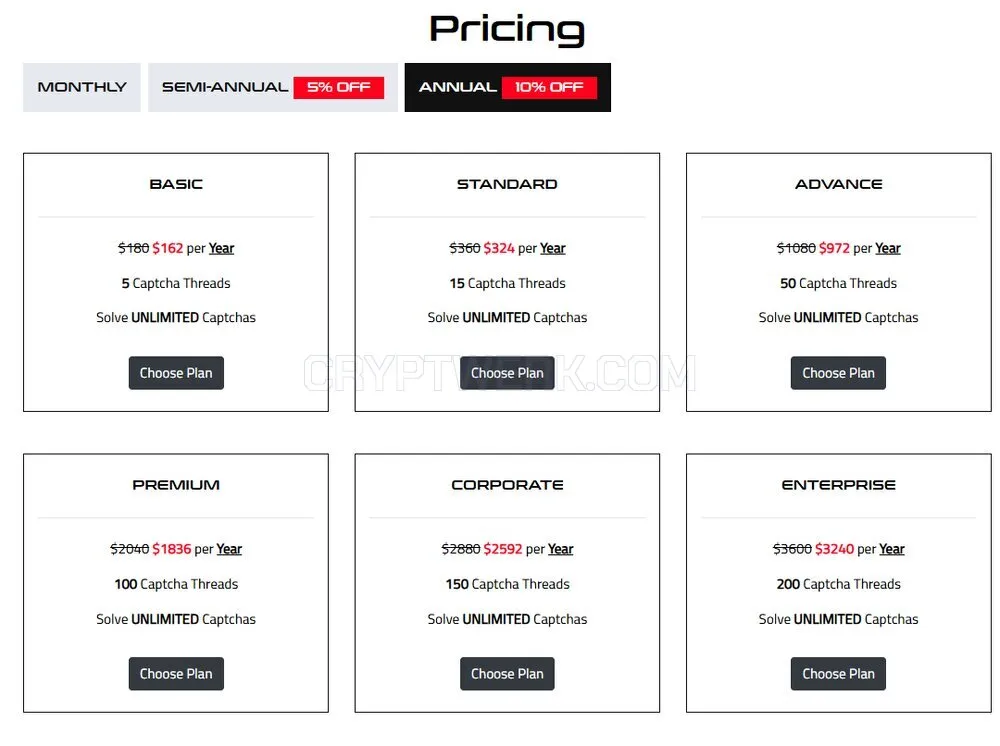1000x746 pixels.
Task: Click the Year link in Enterprise plan
Action: click(x=892, y=550)
